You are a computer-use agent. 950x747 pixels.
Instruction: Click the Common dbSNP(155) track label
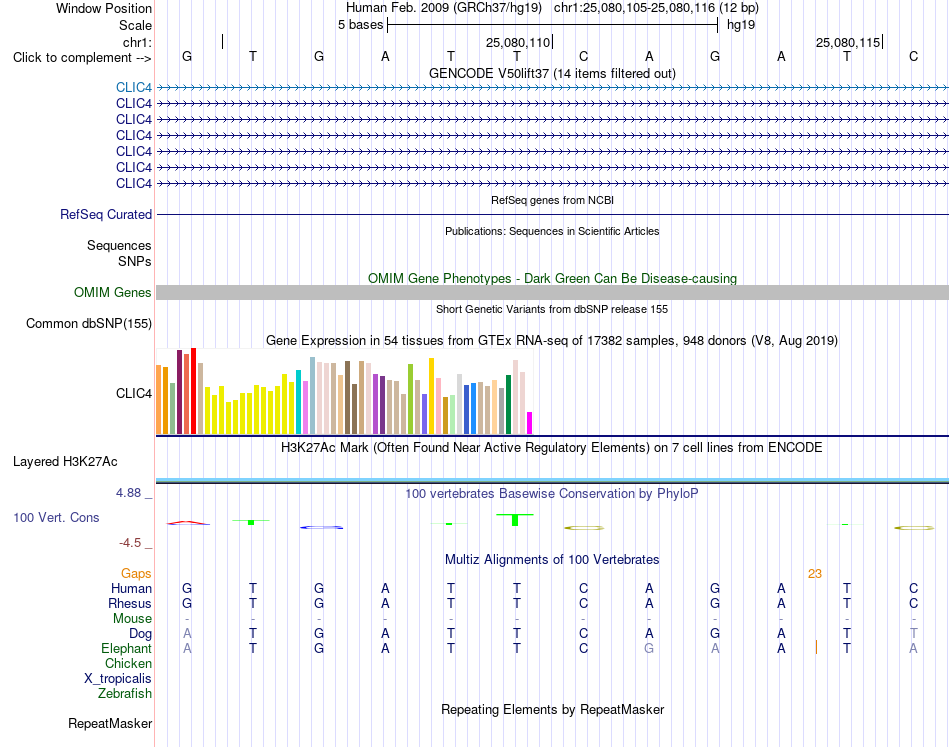click(89, 324)
